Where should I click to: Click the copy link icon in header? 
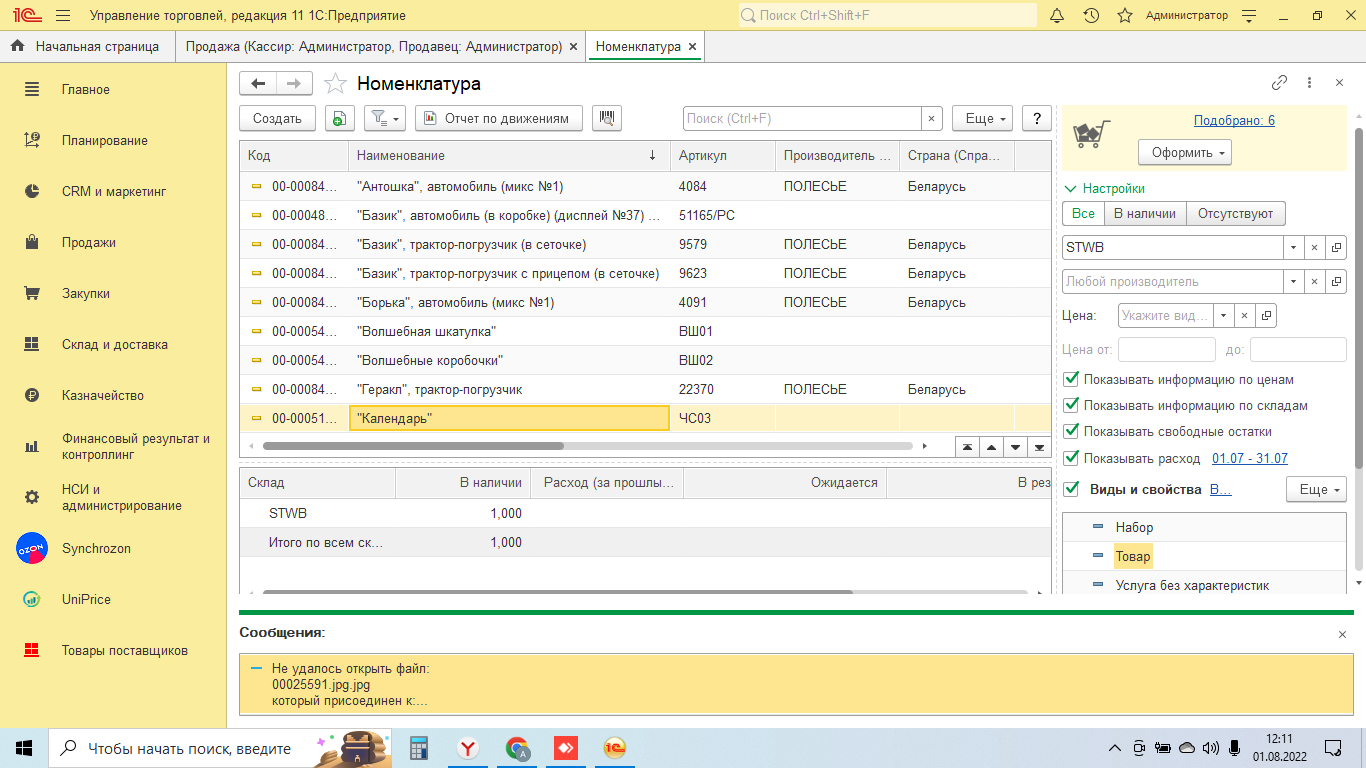[x=1279, y=83]
